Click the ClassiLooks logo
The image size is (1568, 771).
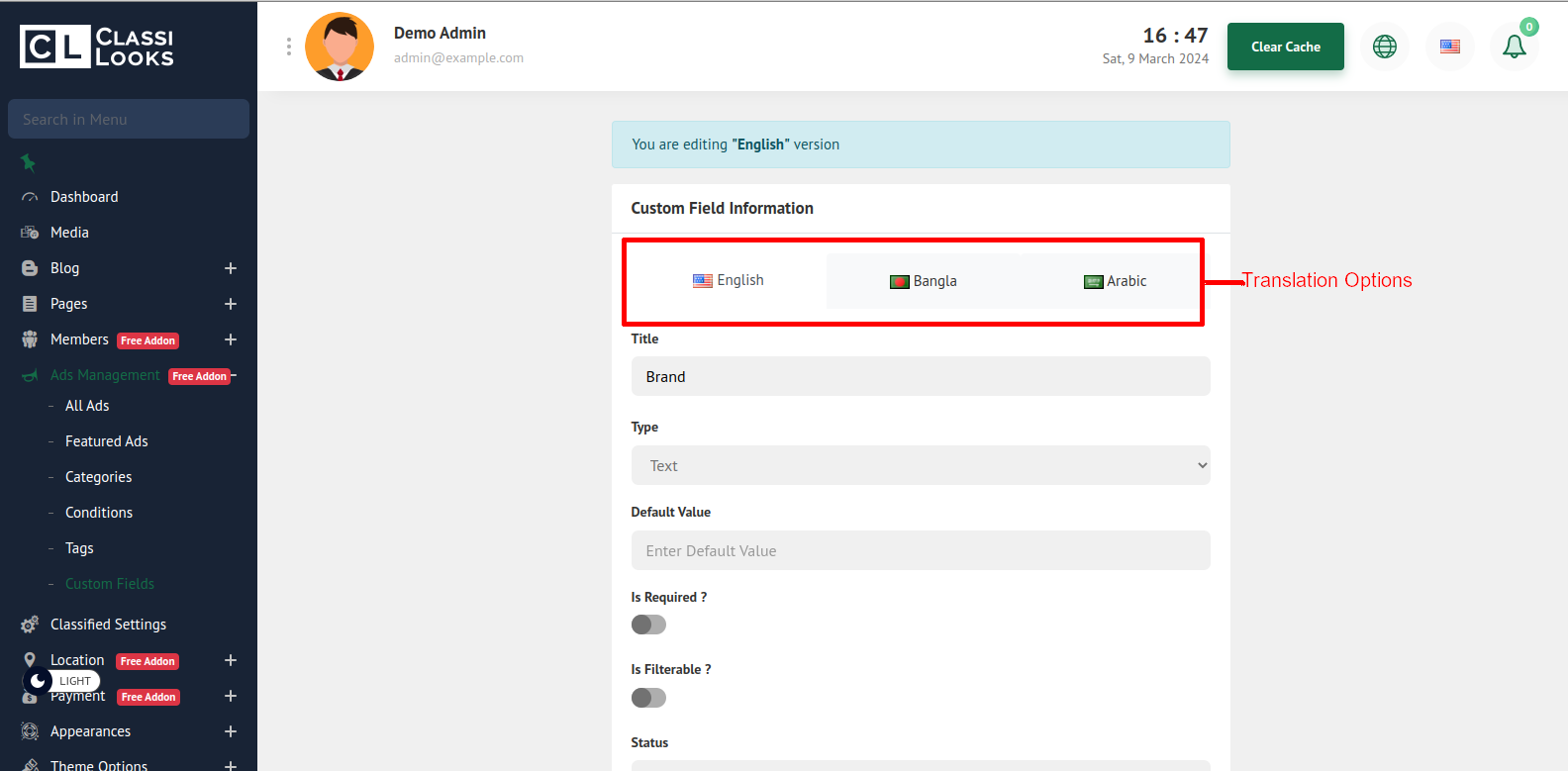97,47
